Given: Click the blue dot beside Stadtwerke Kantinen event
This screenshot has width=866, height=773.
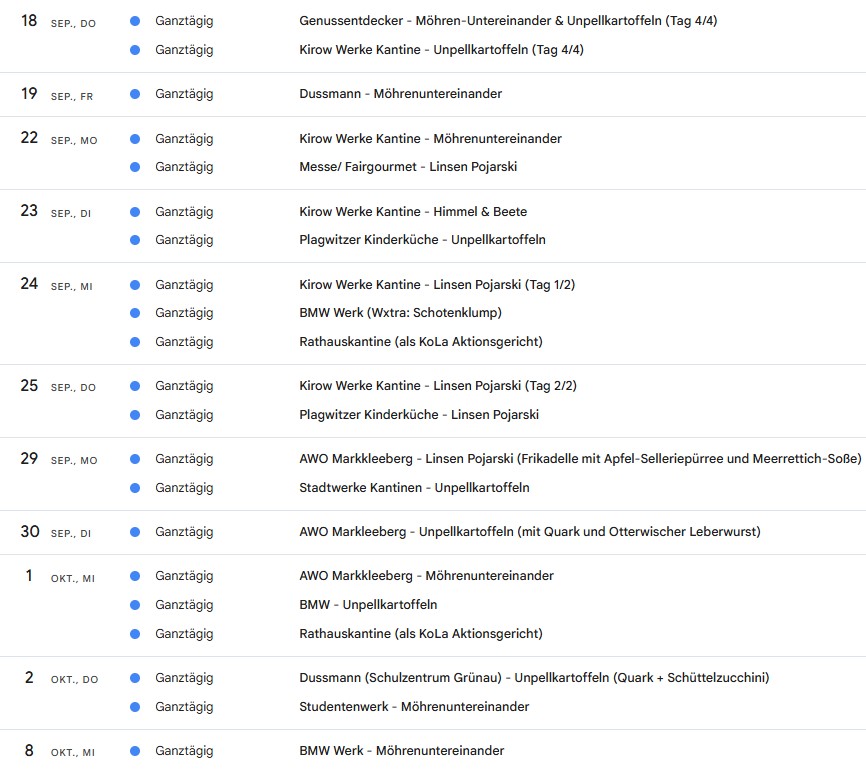Looking at the screenshot, I should pos(135,488).
